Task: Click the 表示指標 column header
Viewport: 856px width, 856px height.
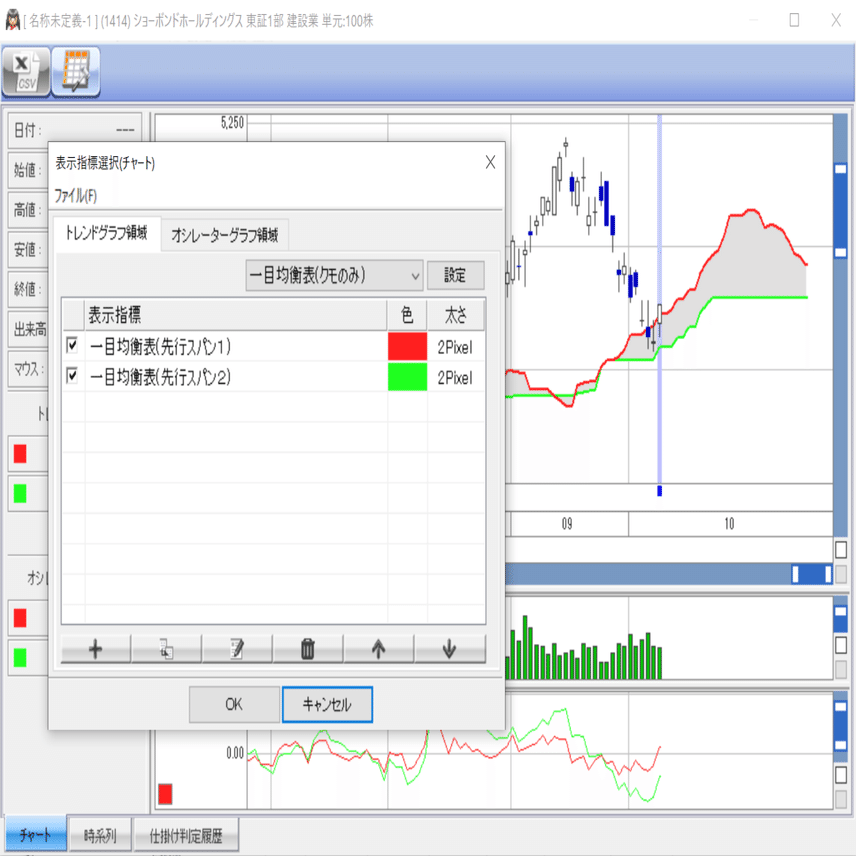Action: [236, 315]
